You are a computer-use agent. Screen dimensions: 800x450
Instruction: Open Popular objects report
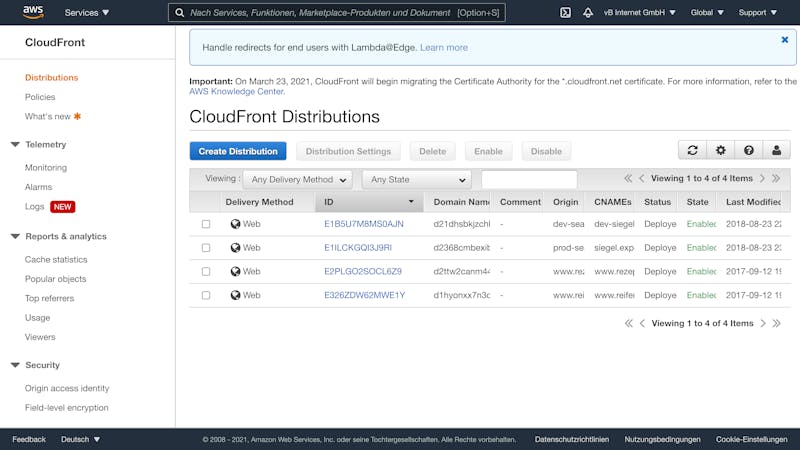[56, 279]
